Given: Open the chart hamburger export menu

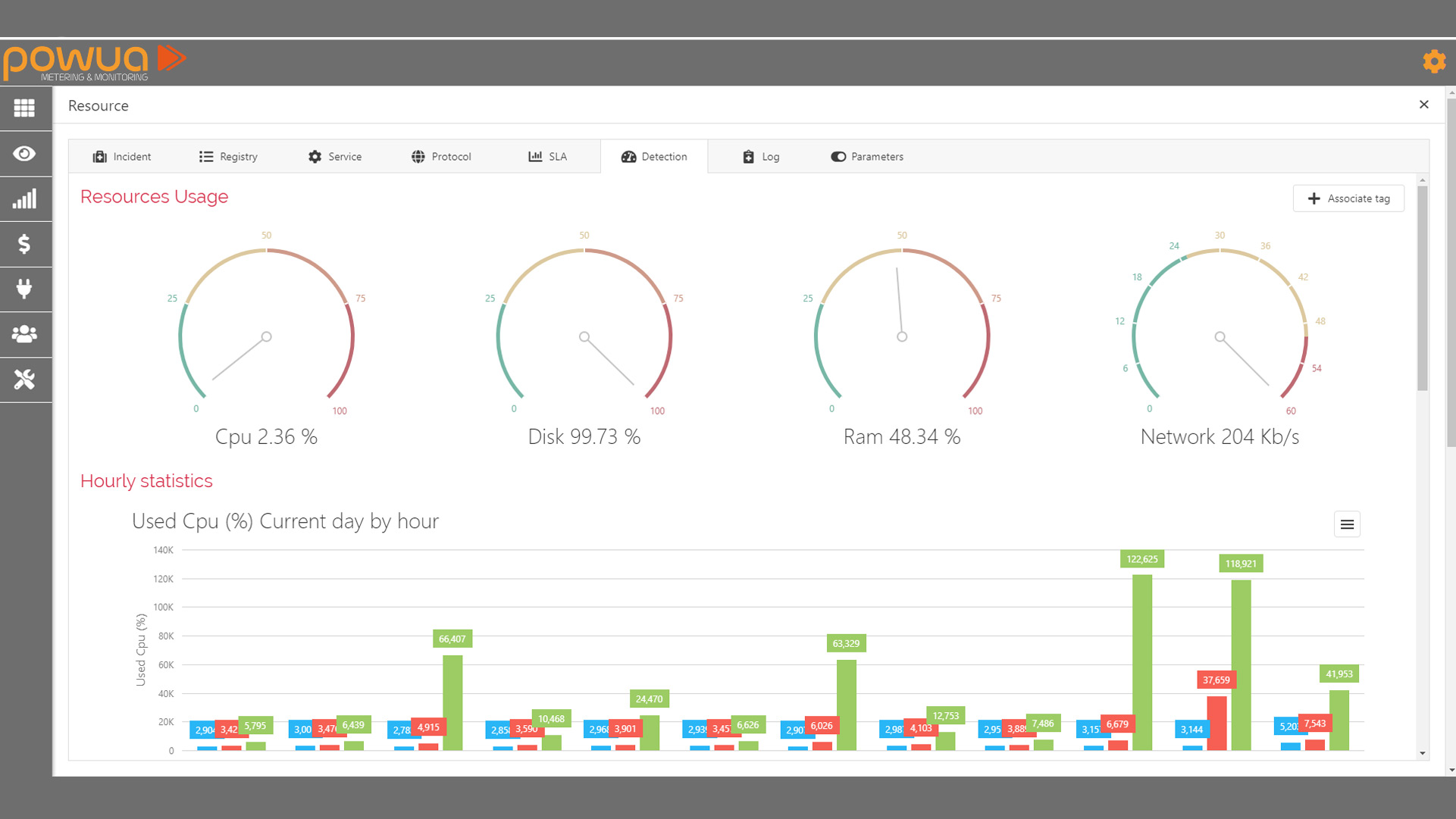Looking at the screenshot, I should click(1347, 524).
